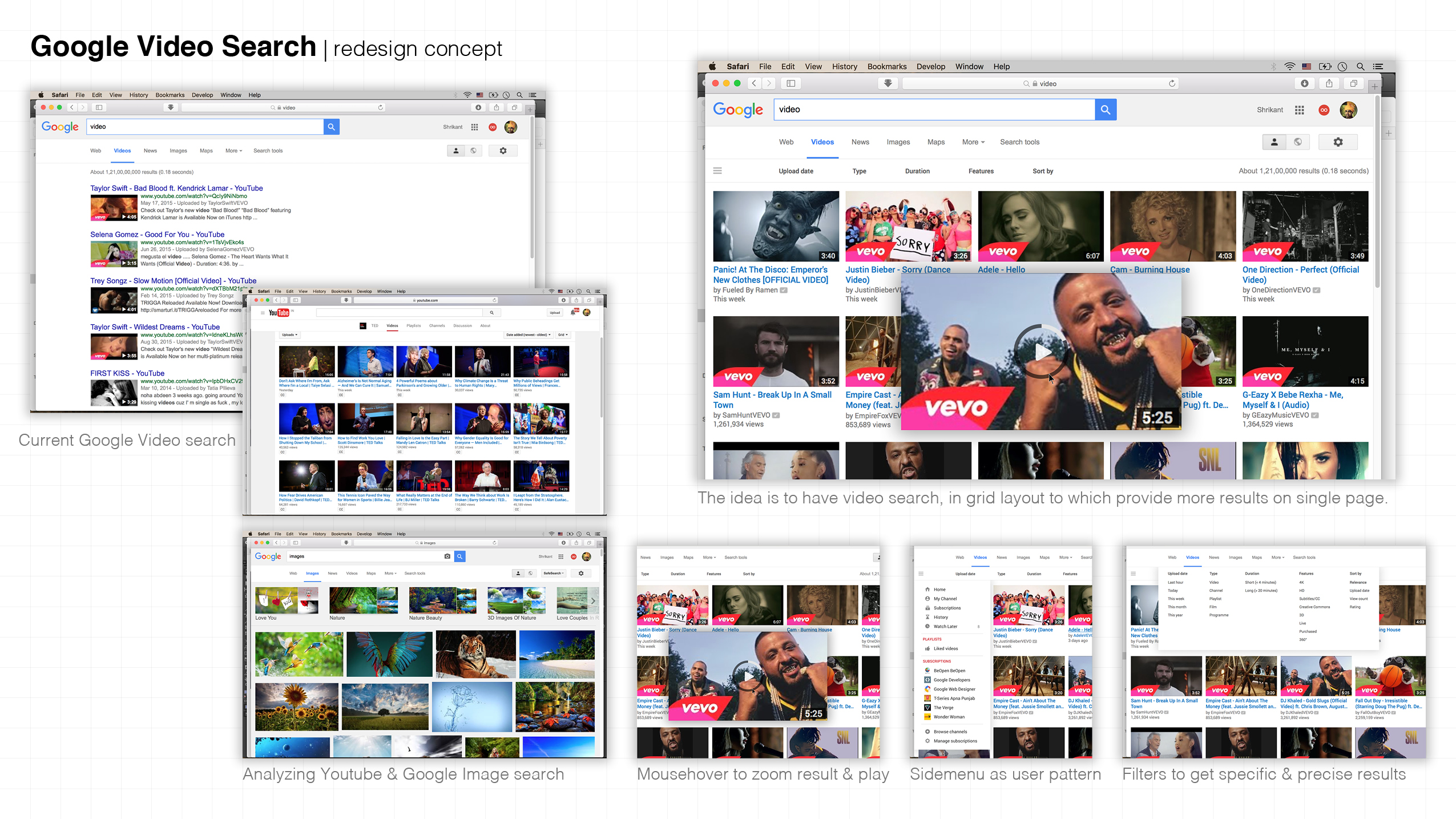Image resolution: width=1456 pixels, height=819 pixels.
Task: Open the Upload date filter in the large redesign window
Action: 796,171
